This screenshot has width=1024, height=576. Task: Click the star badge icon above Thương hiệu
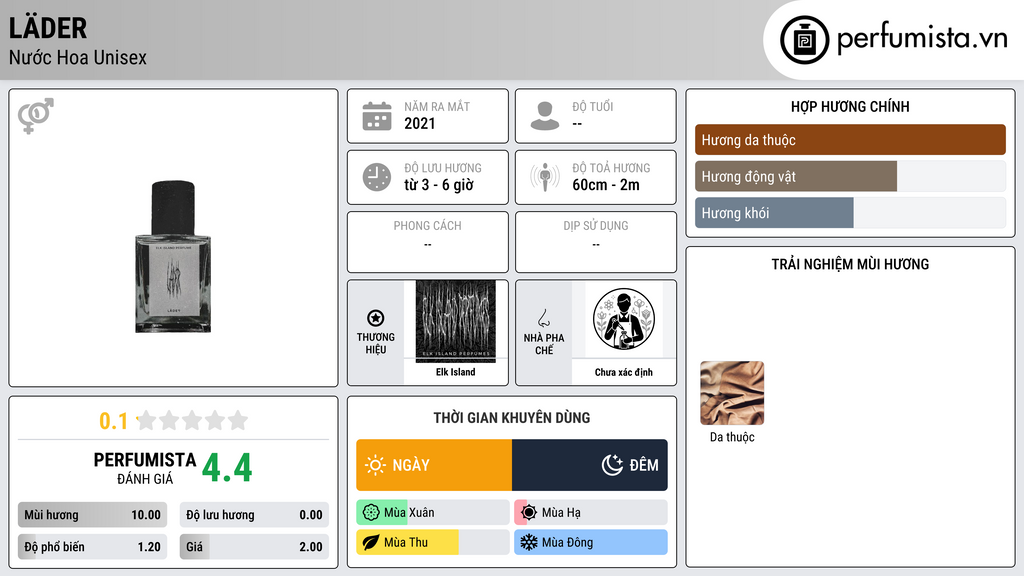click(376, 318)
